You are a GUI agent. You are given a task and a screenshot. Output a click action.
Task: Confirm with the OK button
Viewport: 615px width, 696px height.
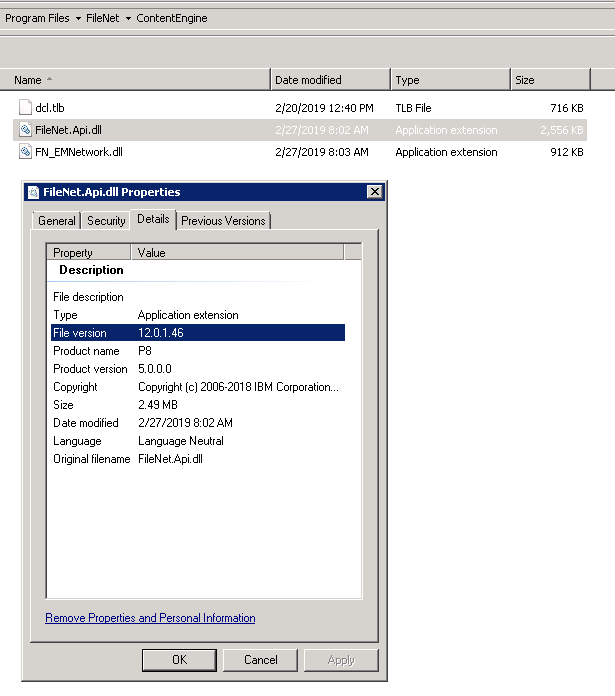(x=179, y=660)
